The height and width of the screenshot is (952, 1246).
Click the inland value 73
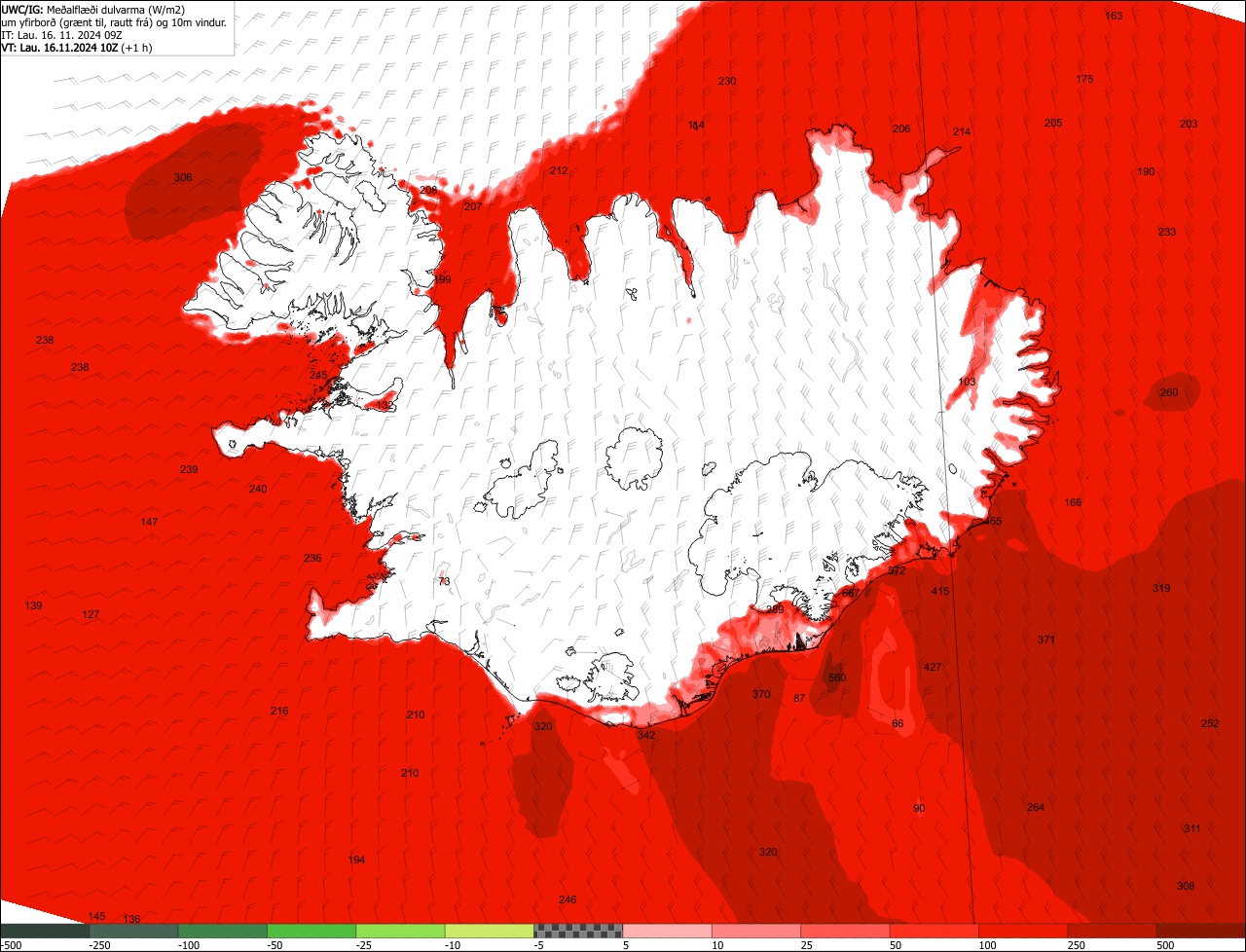coord(444,581)
